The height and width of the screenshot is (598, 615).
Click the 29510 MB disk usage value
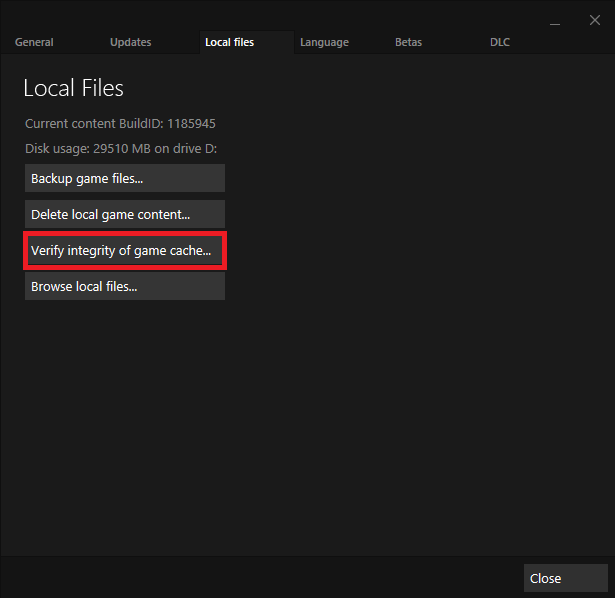click(122, 149)
